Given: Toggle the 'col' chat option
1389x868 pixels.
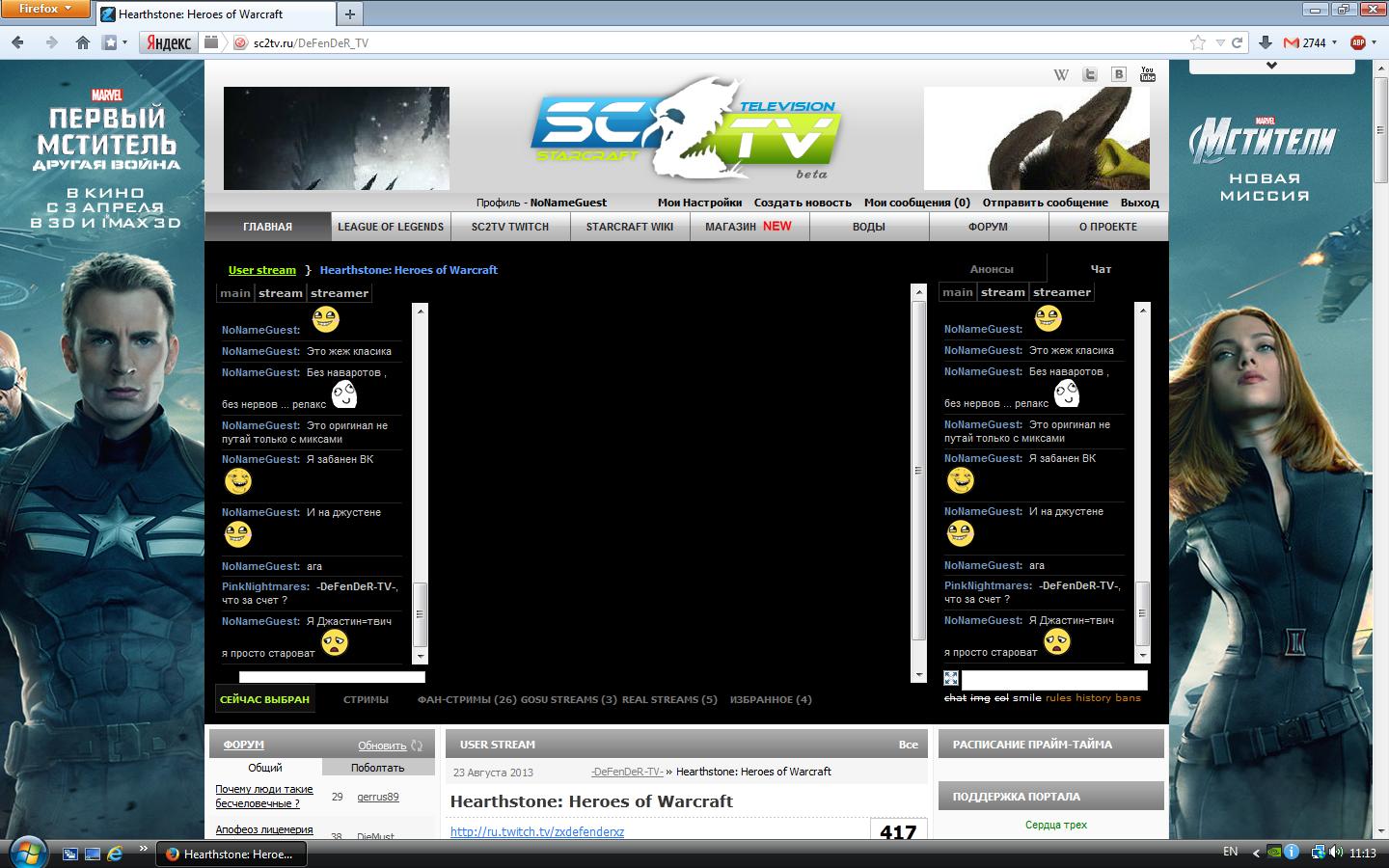Looking at the screenshot, I should point(1001,697).
